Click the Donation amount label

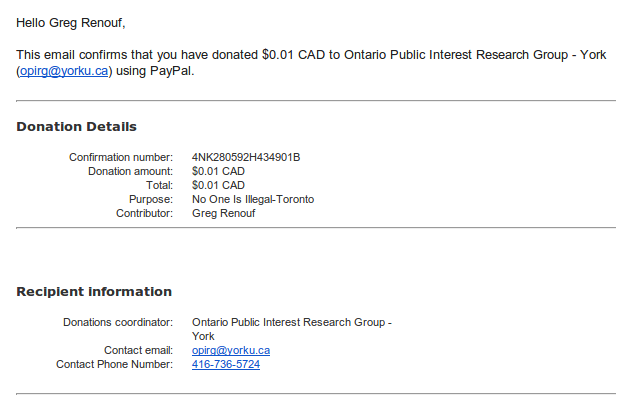(131, 171)
